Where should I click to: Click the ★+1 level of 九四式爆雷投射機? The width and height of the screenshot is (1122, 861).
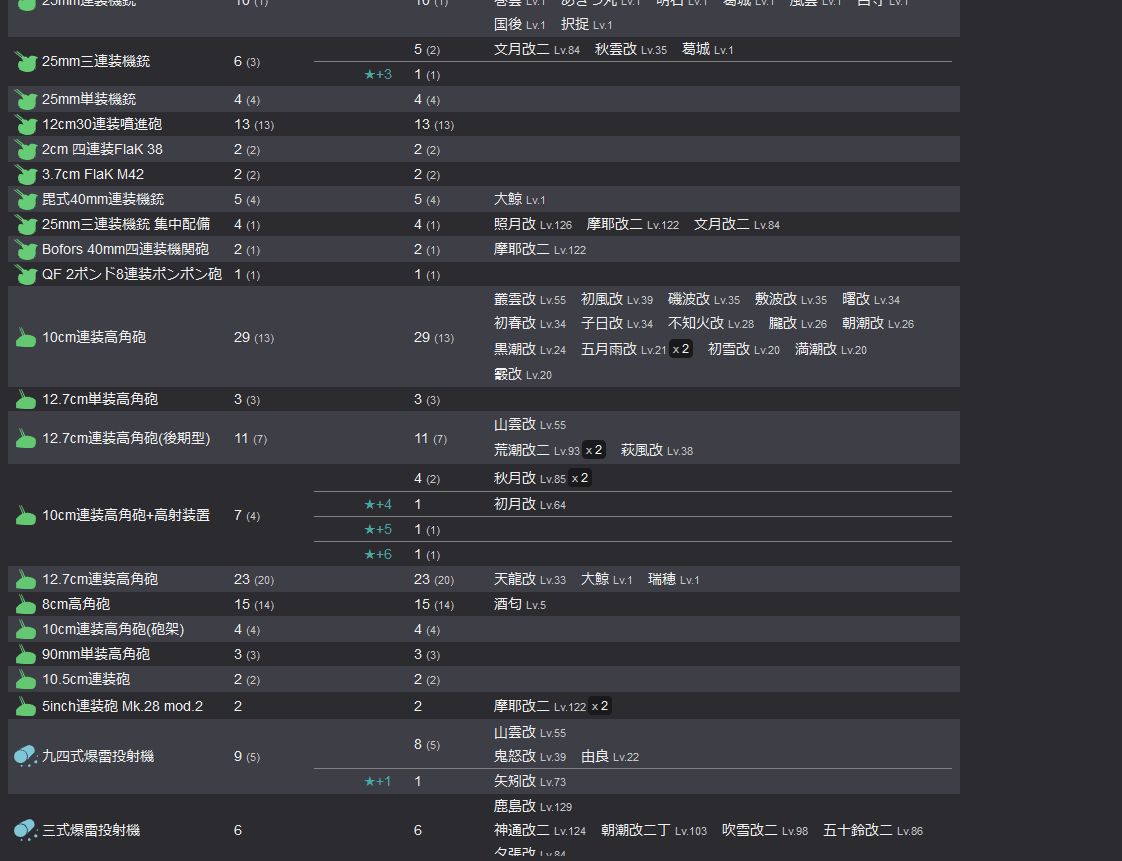point(378,782)
